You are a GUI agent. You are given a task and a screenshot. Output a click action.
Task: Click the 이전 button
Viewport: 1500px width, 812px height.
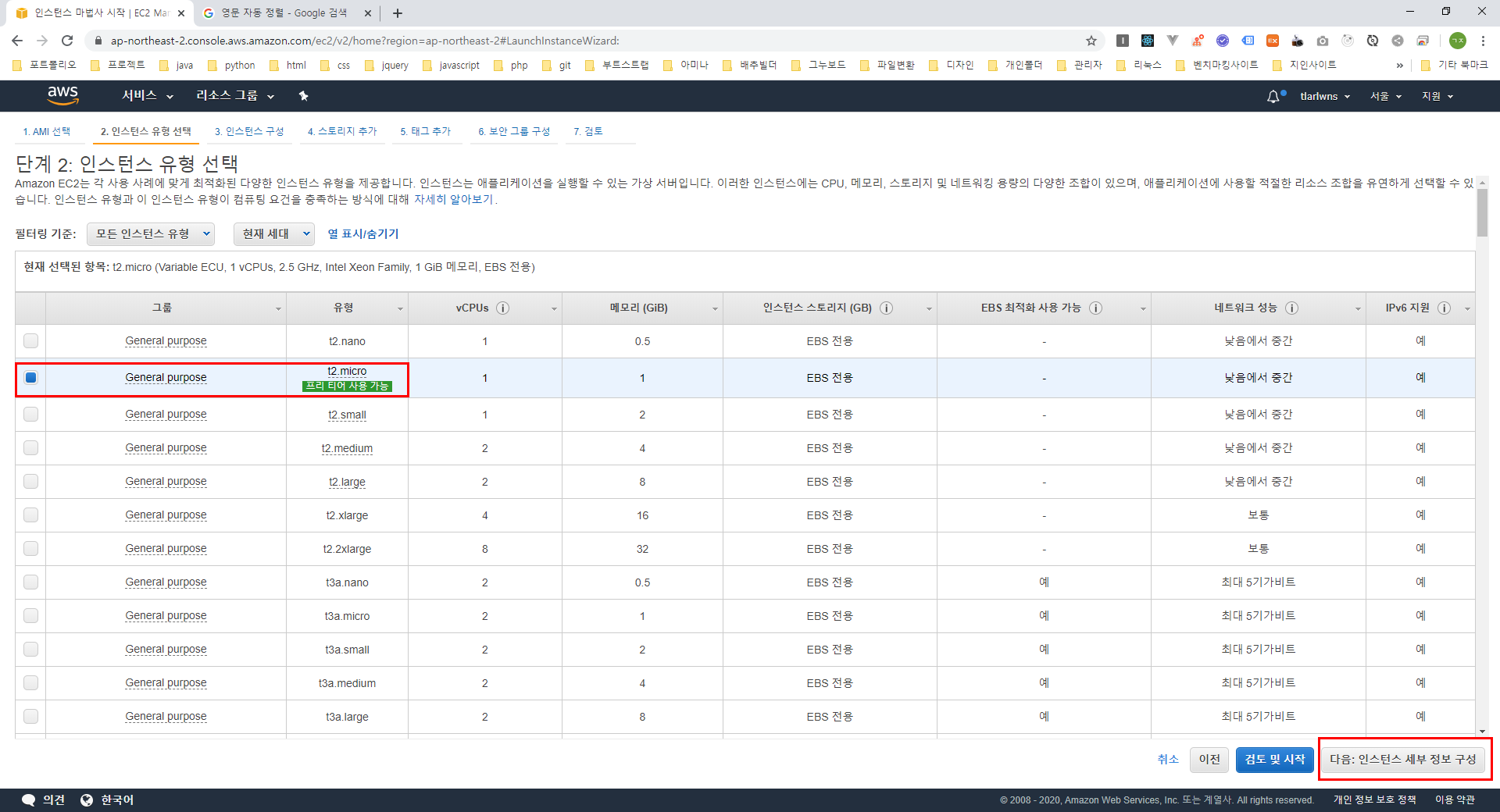click(1209, 759)
